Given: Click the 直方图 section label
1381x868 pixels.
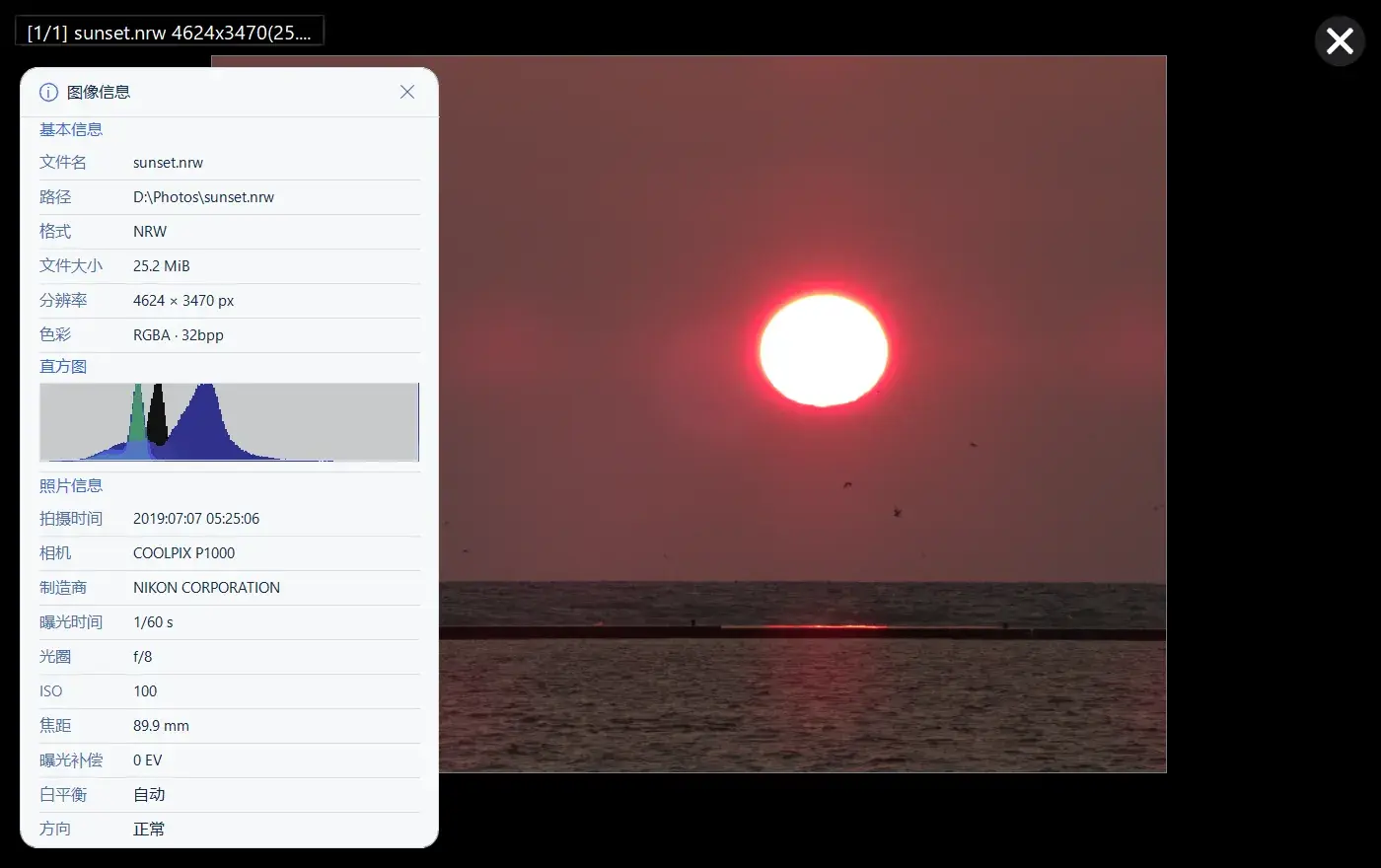Looking at the screenshot, I should pos(63,366).
